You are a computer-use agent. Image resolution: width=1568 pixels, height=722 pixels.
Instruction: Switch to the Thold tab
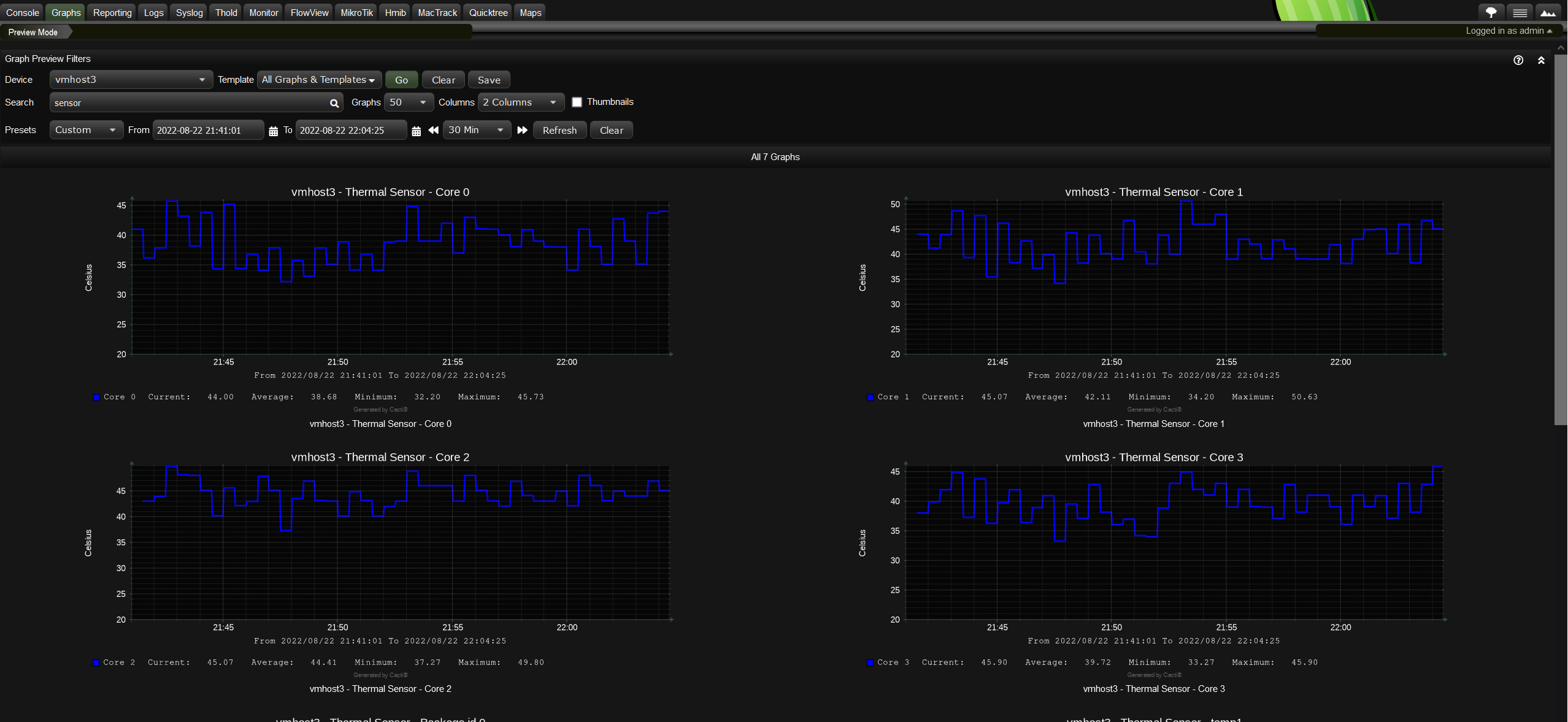[226, 12]
